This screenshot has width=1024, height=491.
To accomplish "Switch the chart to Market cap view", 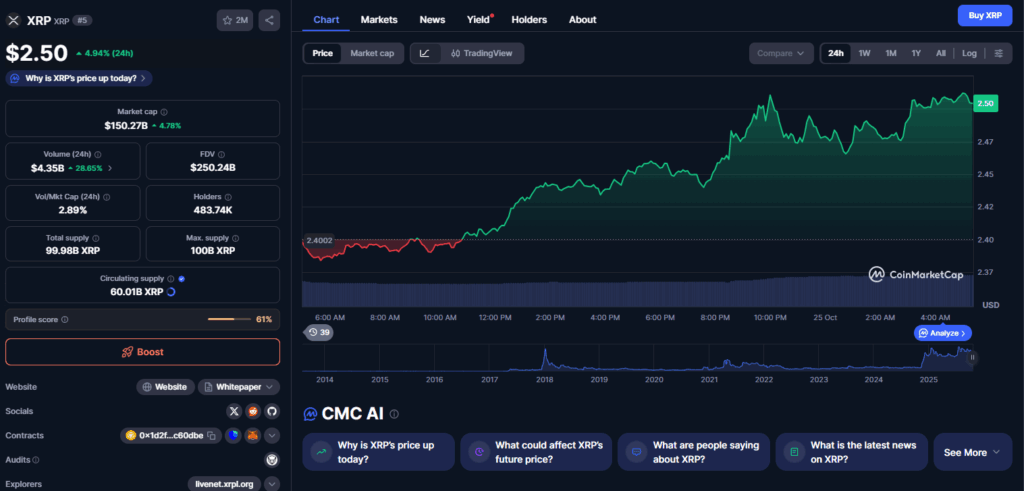I will 371,53.
